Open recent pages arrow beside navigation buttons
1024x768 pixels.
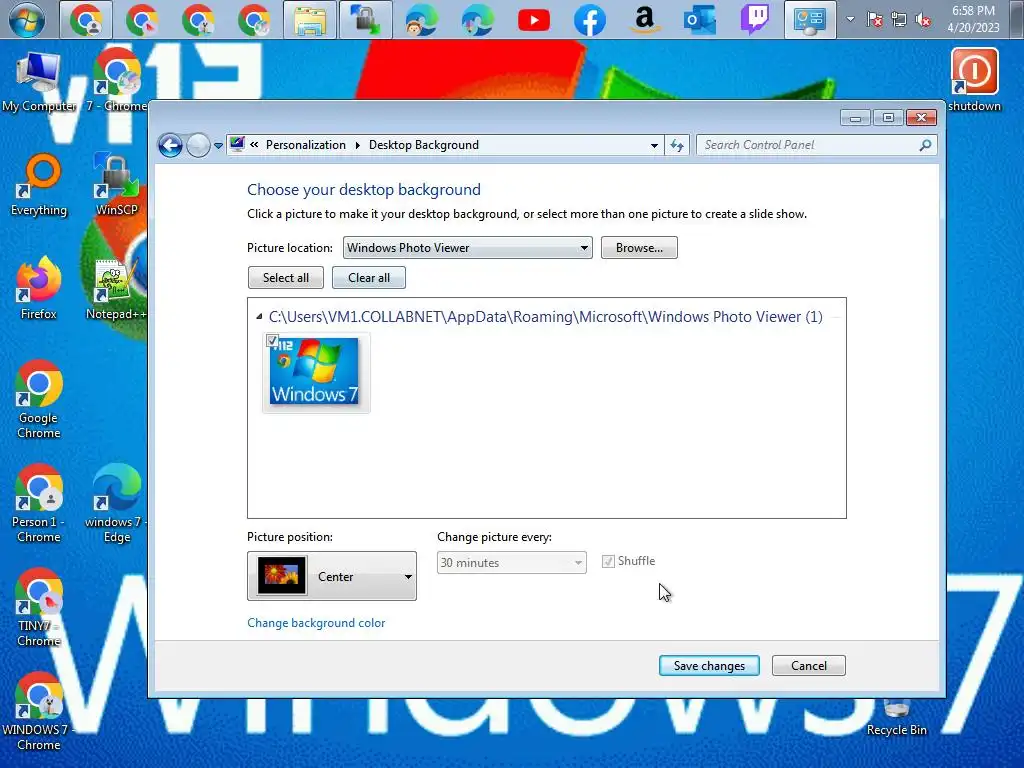pos(218,146)
